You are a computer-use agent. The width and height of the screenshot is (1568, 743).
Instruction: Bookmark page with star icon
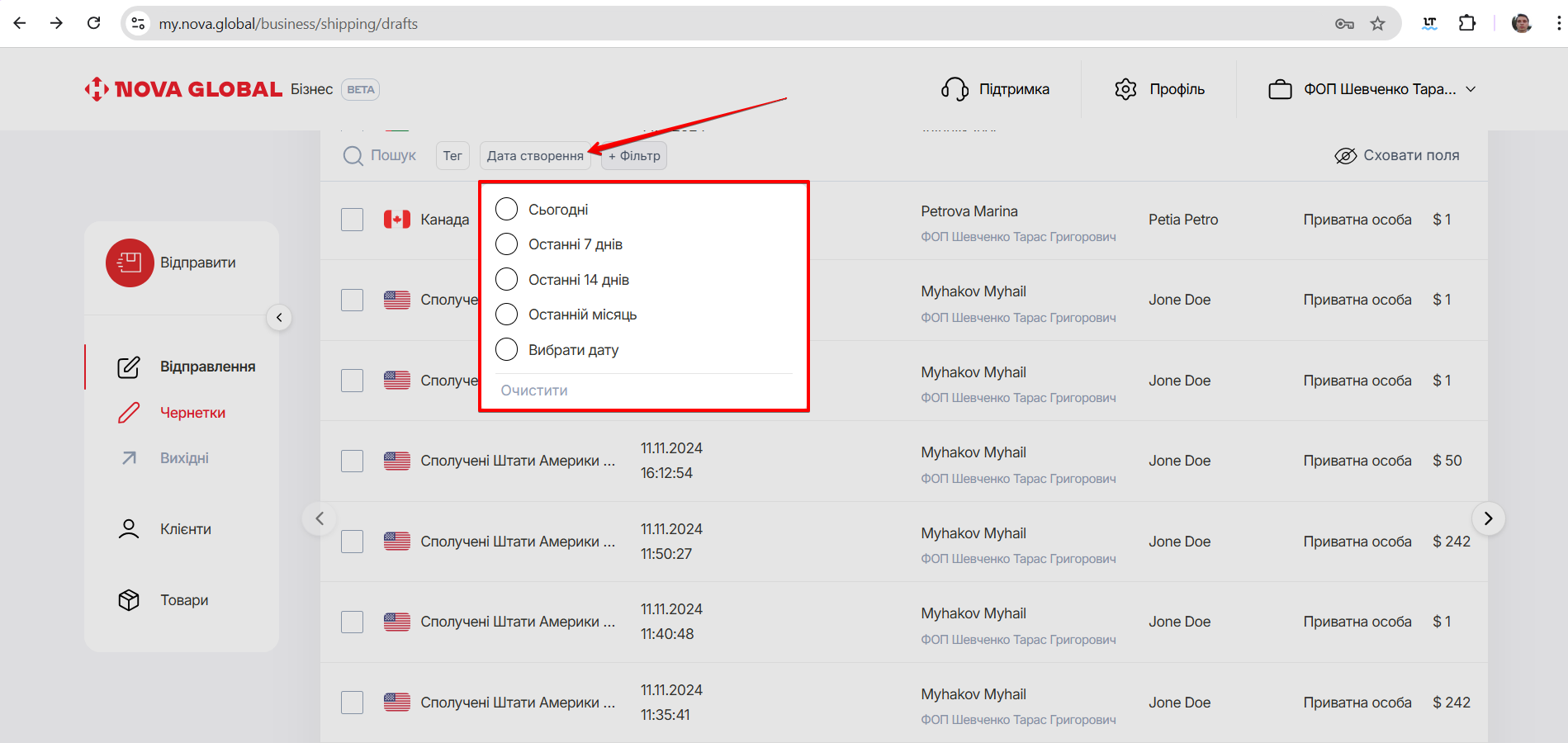(1377, 24)
